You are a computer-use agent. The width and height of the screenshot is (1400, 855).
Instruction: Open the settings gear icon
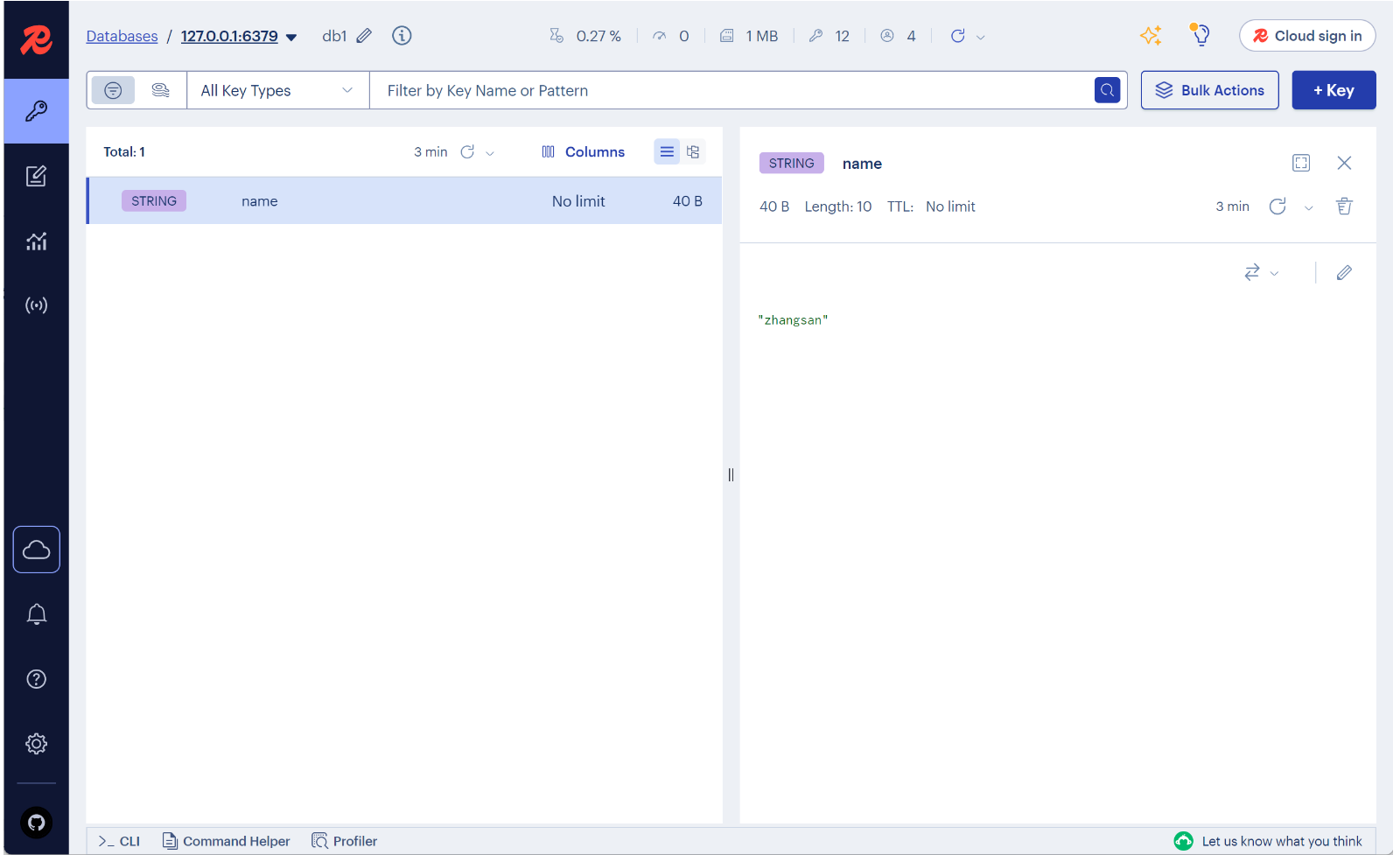36,744
